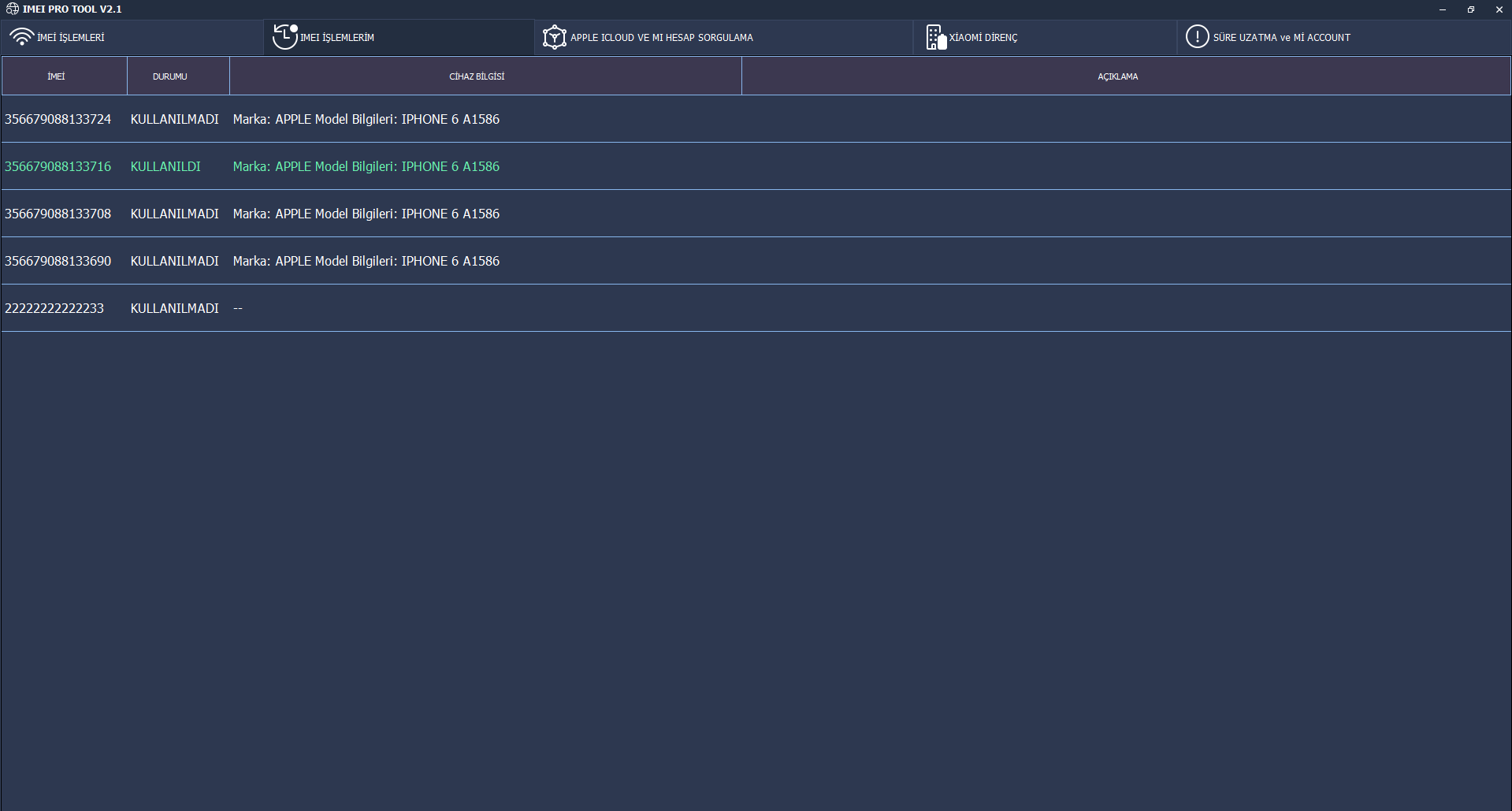Viewport: 1512px width, 811px height.
Task: Click the IMEI Pro Tool globe title icon
Action: click(x=13, y=9)
